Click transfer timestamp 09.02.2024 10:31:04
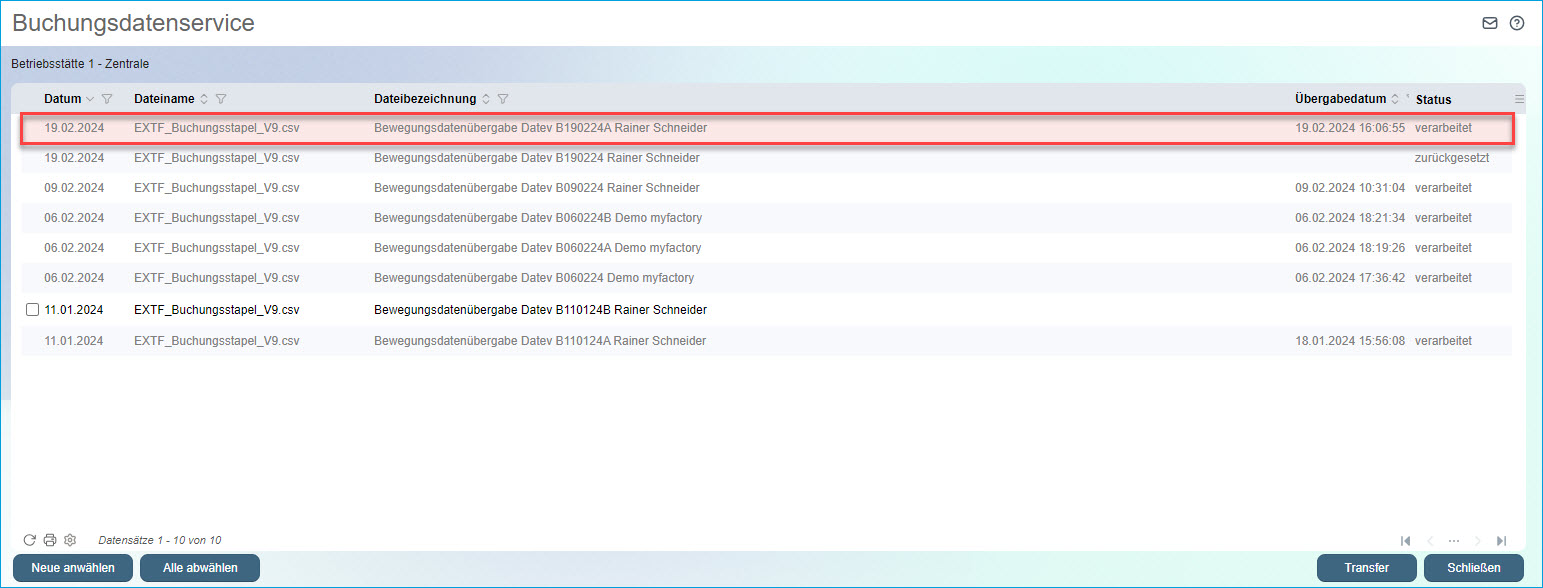 point(1350,188)
